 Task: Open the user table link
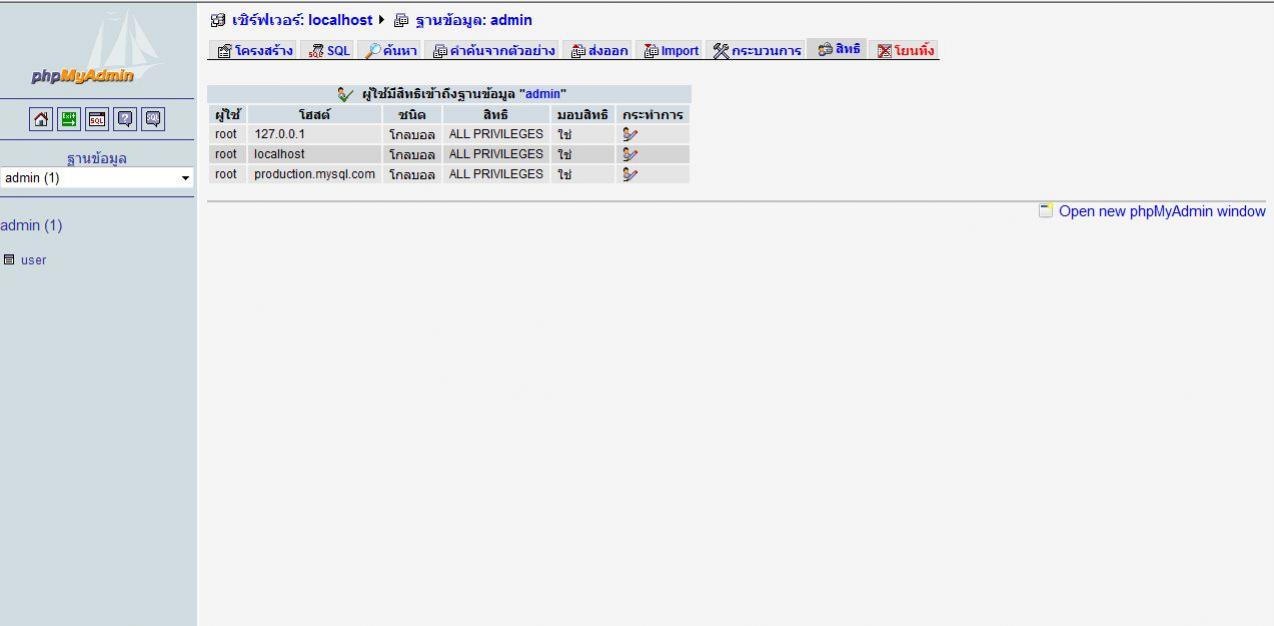coord(32,260)
